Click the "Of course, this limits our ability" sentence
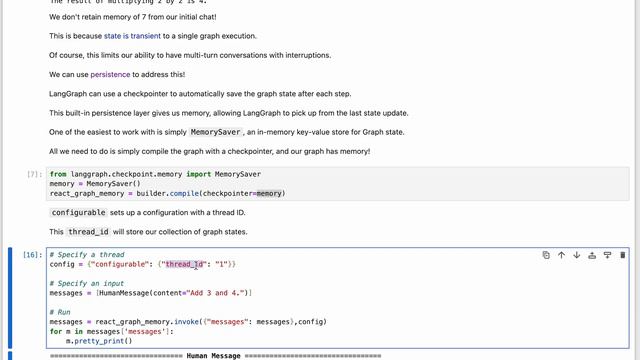This screenshot has width=640, height=360. pos(190,55)
